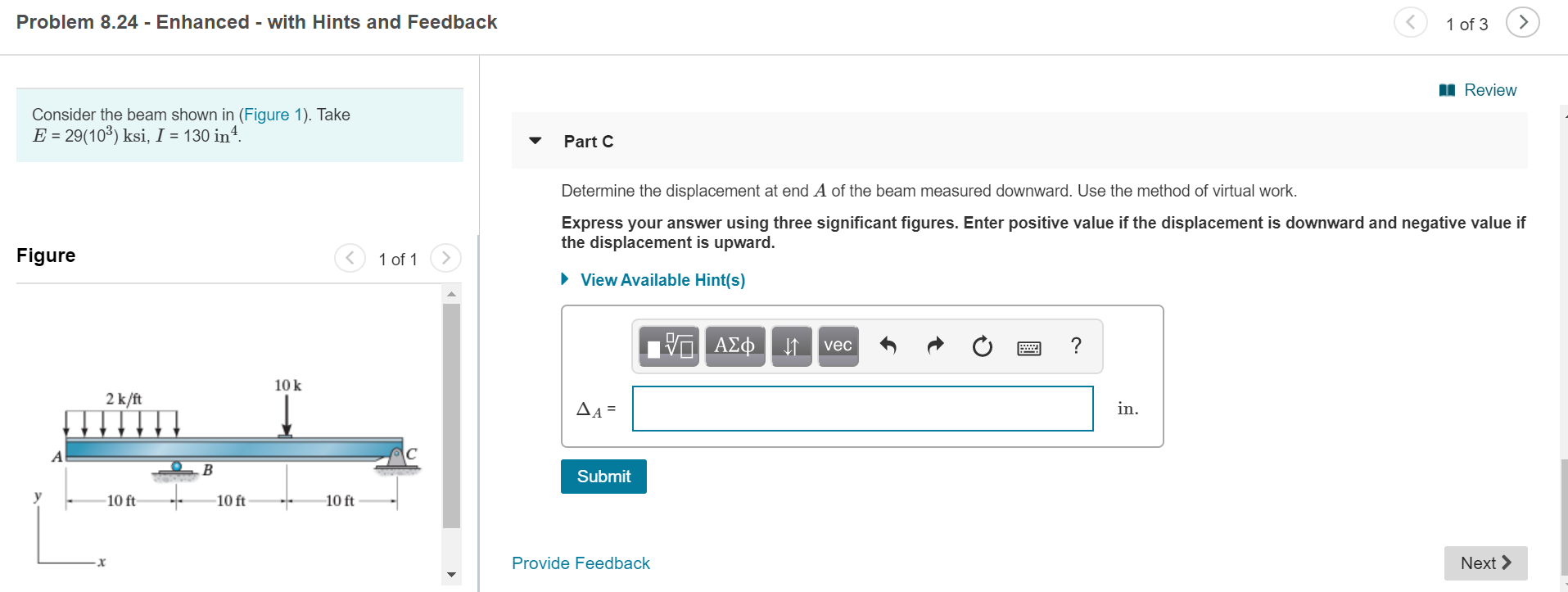Click inside the ΔA answer input field
The width and height of the screenshot is (1568, 592).
pos(861,409)
